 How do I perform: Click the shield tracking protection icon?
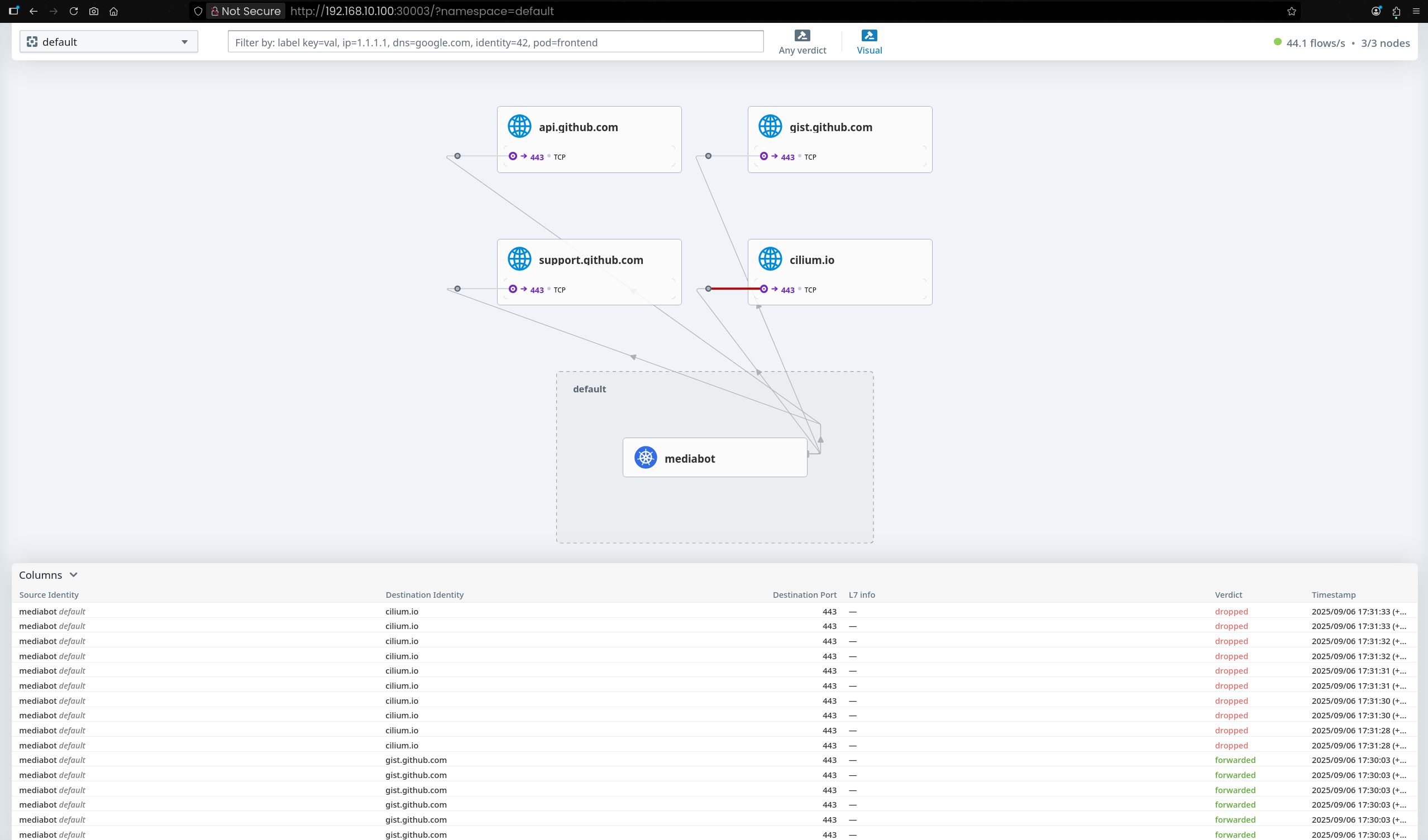click(x=198, y=11)
